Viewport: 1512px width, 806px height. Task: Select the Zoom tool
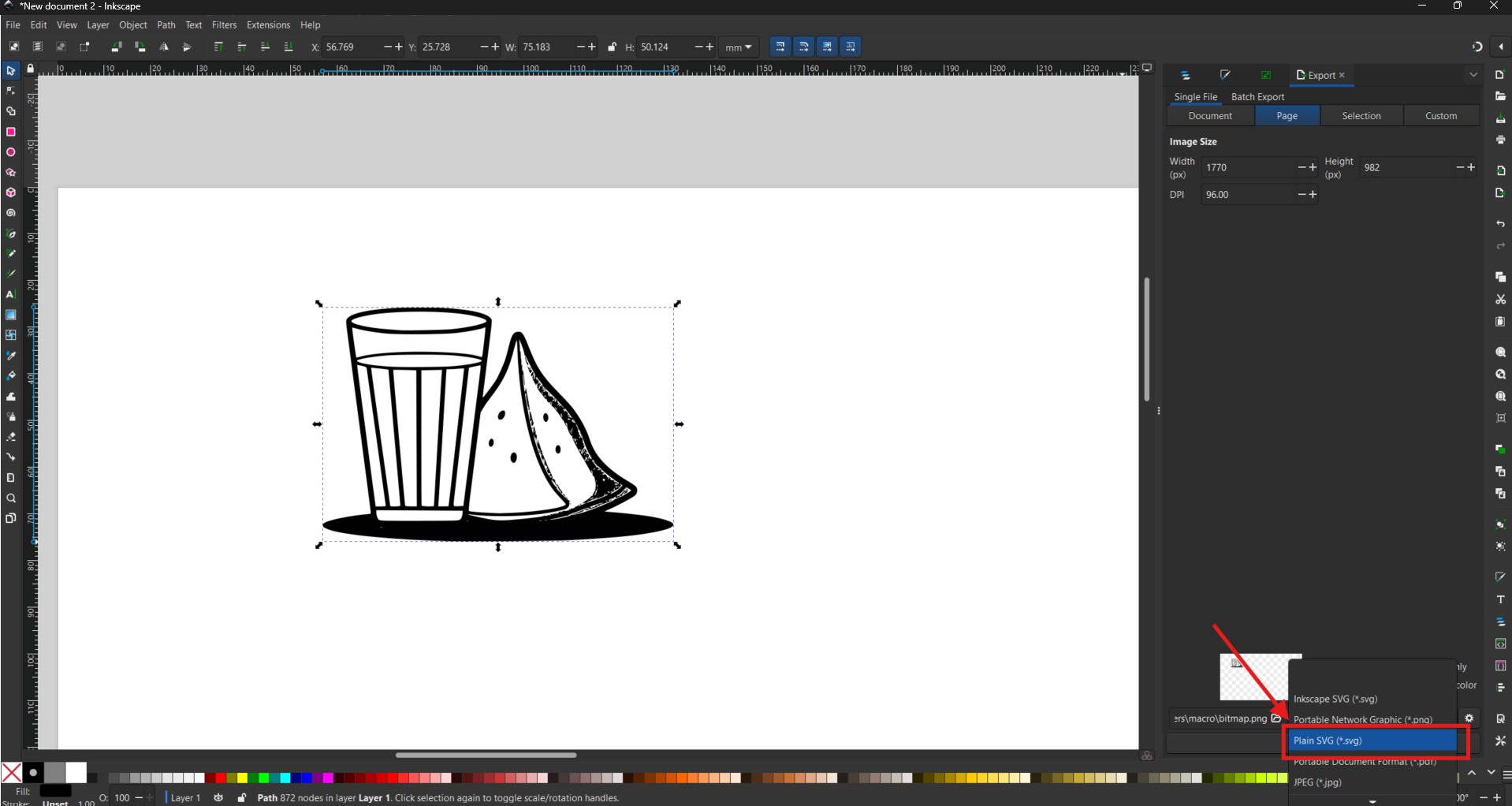(11, 498)
